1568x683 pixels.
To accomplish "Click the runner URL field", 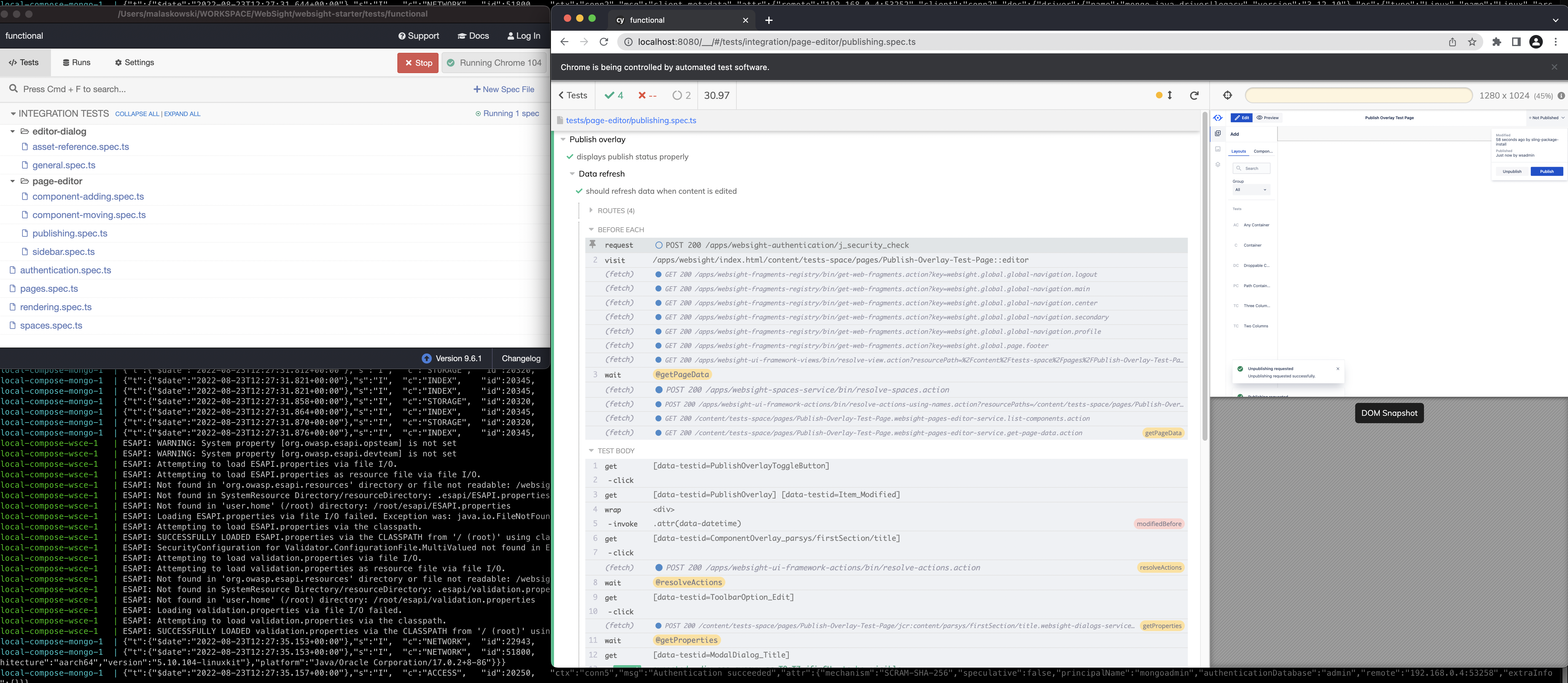I will [x=1359, y=96].
